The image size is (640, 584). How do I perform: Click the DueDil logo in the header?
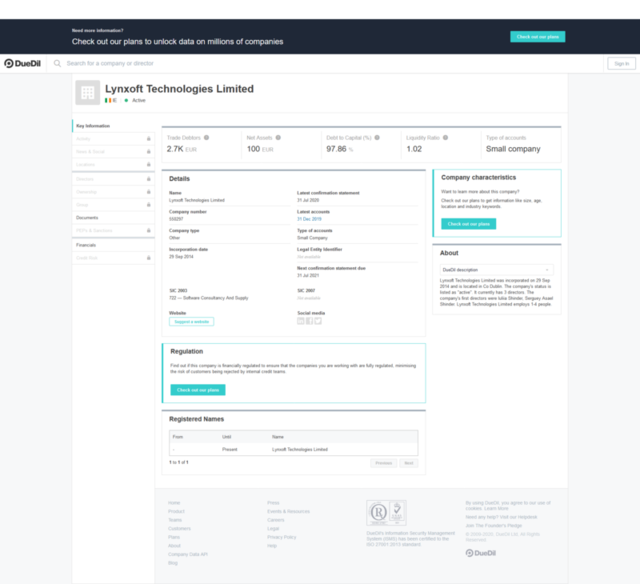(22, 64)
